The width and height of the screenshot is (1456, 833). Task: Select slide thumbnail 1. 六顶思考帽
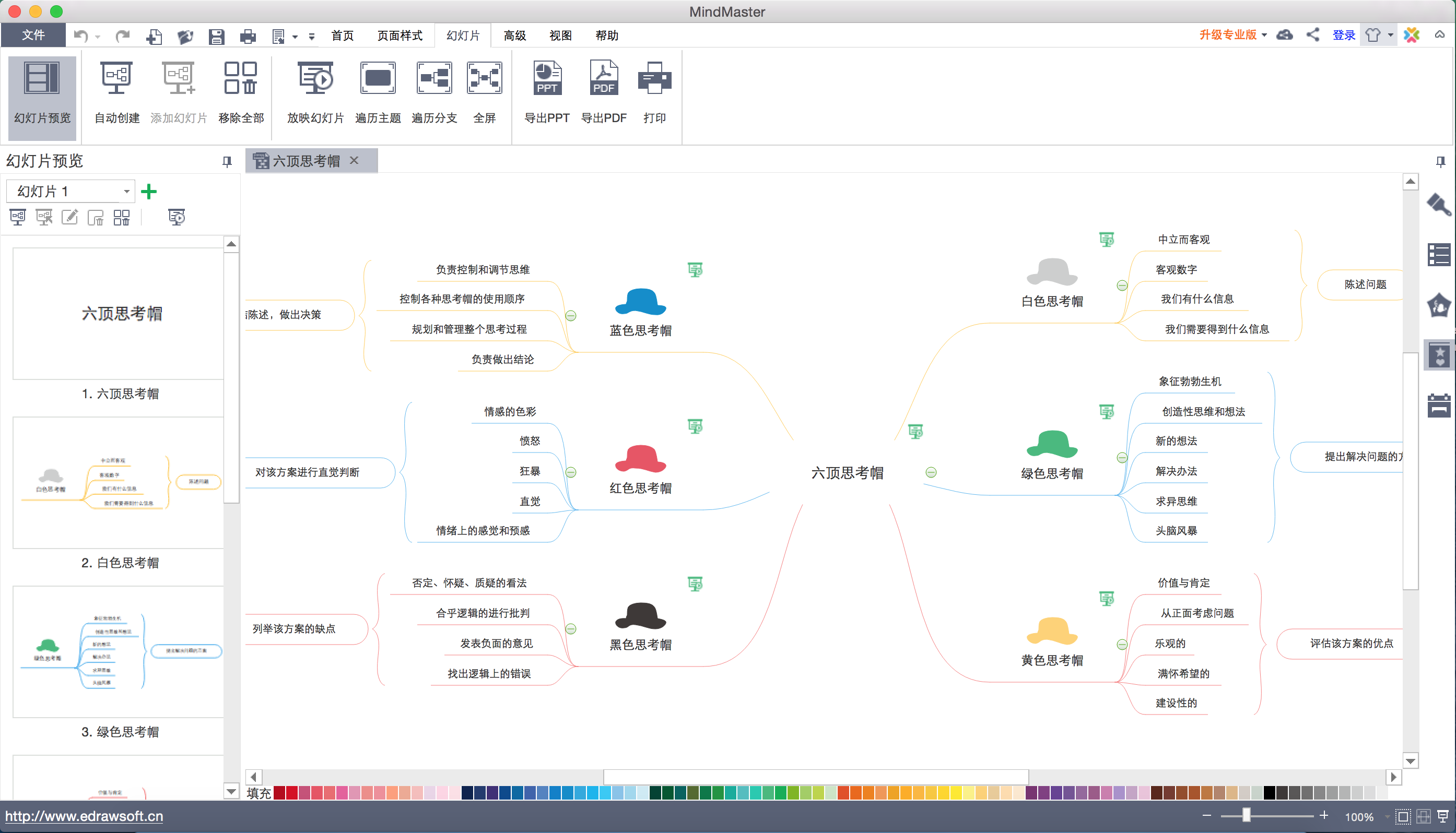[x=119, y=314]
